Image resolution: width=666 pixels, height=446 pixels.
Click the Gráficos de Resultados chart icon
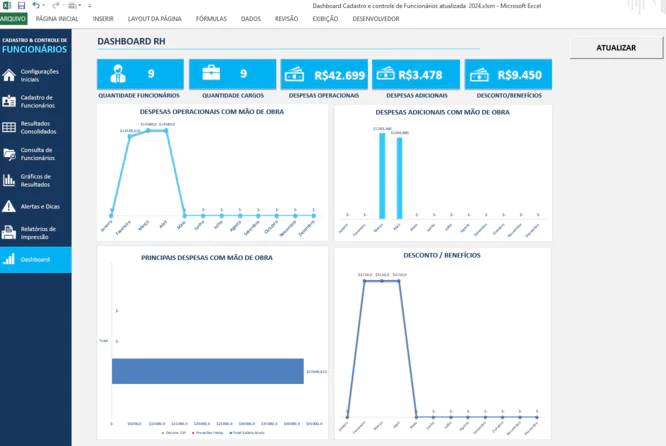[9, 180]
